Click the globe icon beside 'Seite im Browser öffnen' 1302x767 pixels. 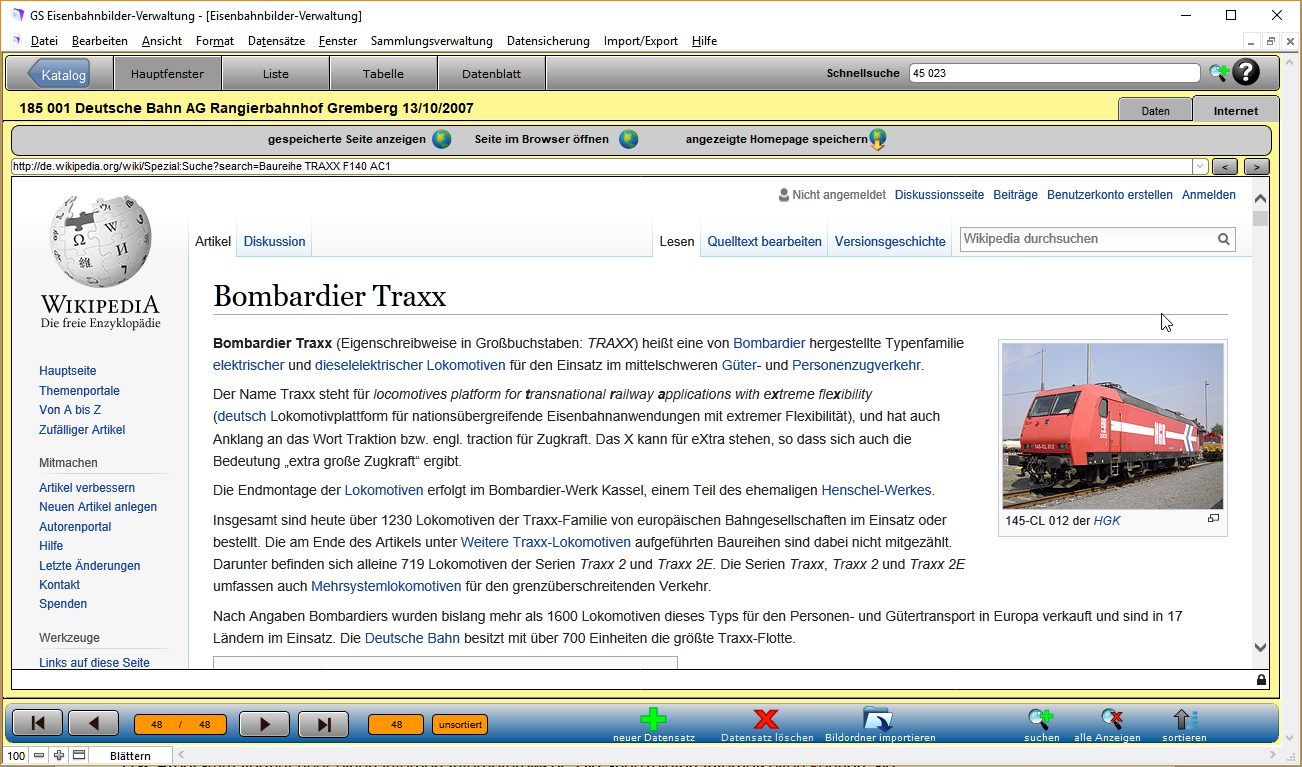click(x=628, y=140)
